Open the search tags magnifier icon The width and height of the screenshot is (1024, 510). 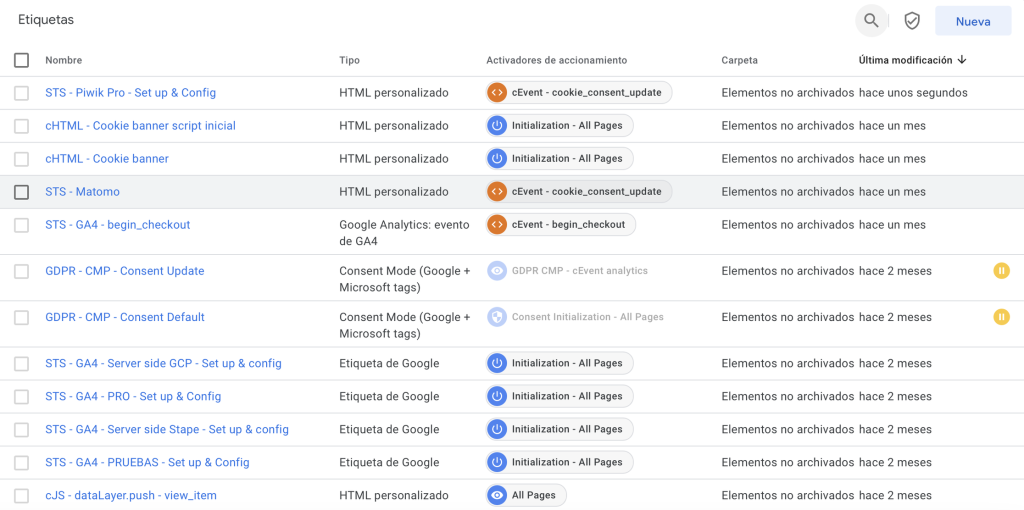pos(871,21)
